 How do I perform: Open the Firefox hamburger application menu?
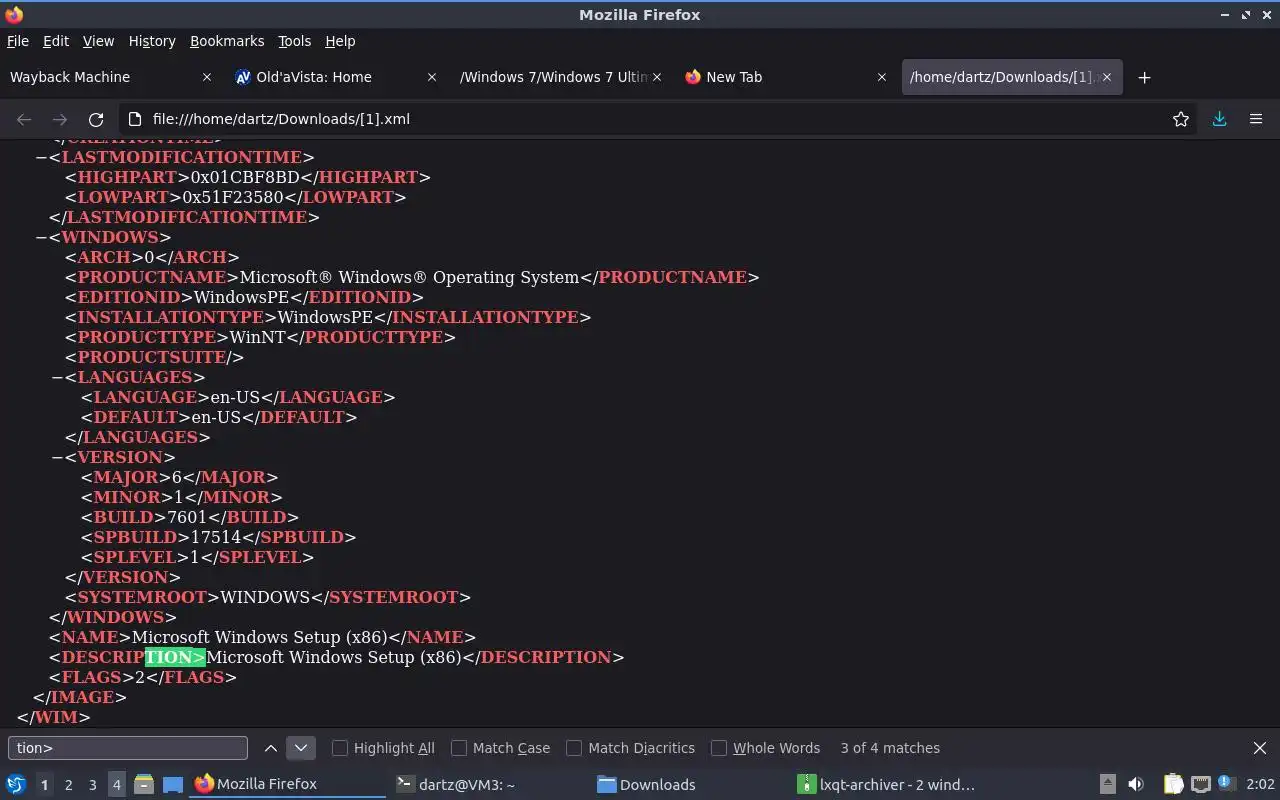pyautogui.click(x=1256, y=119)
